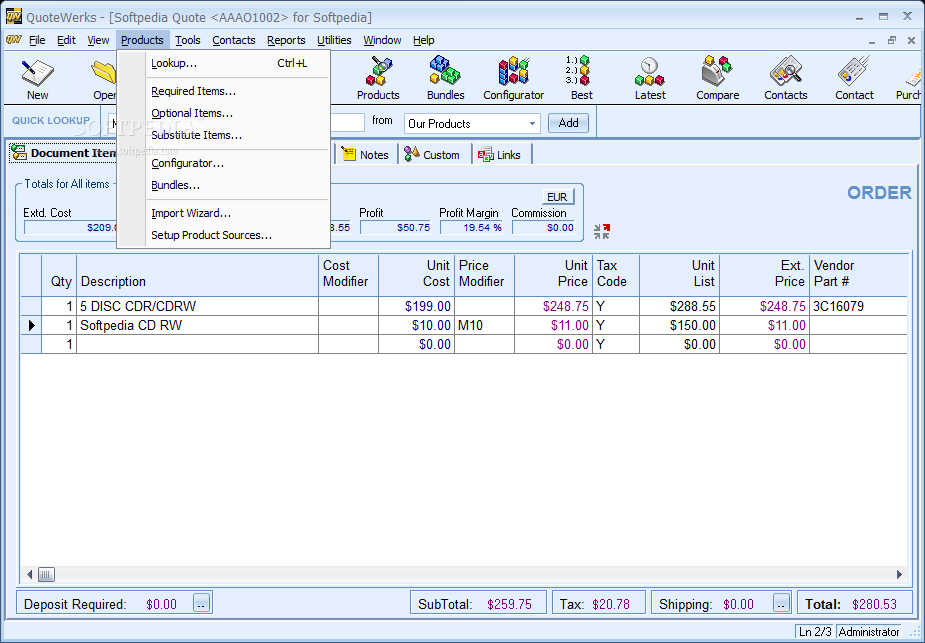Open the Utilities menu
The image size is (925, 643).
(334, 40)
